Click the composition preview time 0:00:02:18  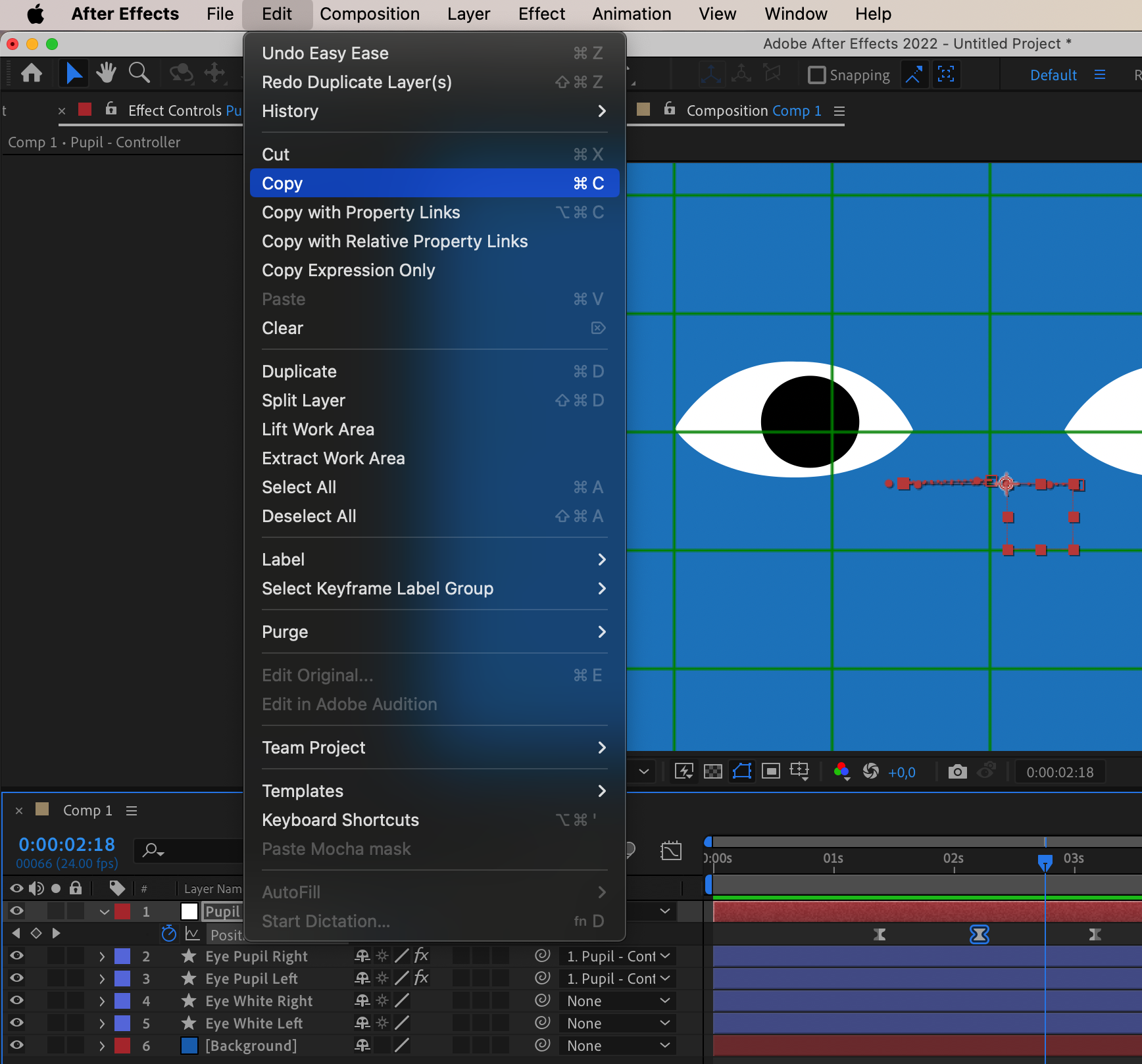pyautogui.click(x=1060, y=772)
